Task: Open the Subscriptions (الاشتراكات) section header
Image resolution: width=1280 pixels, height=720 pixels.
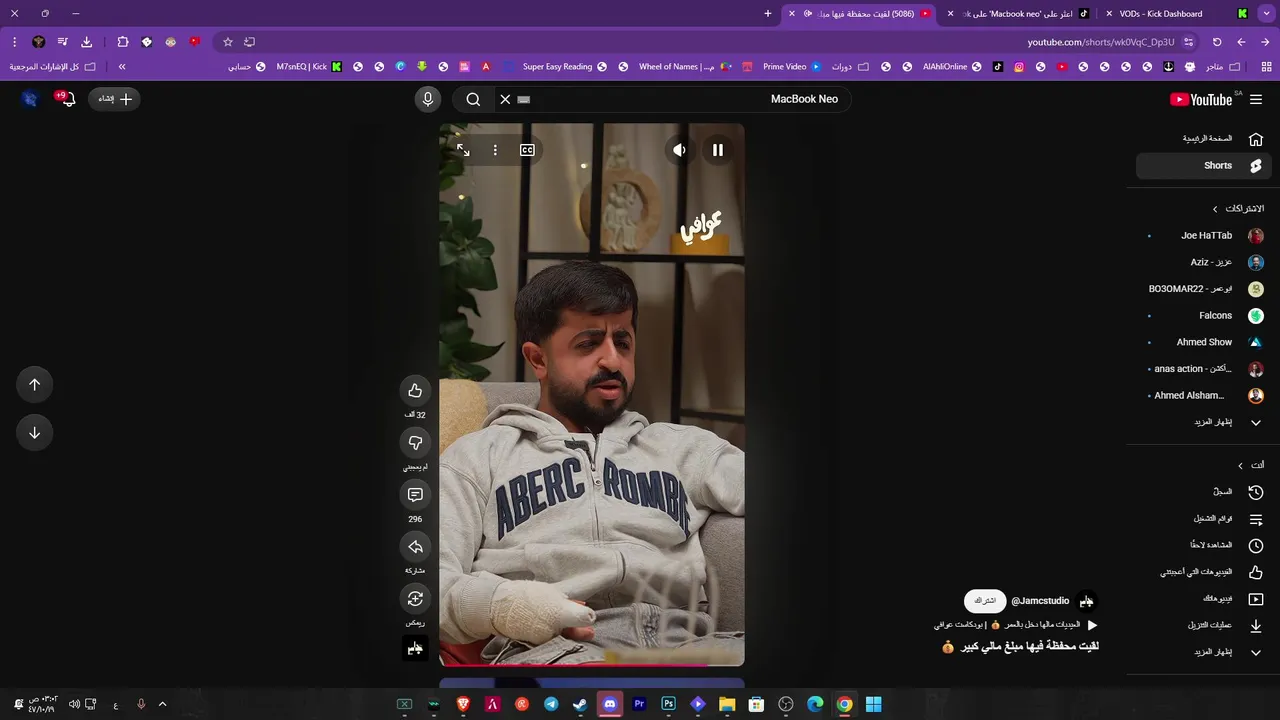Action: click(x=1238, y=209)
